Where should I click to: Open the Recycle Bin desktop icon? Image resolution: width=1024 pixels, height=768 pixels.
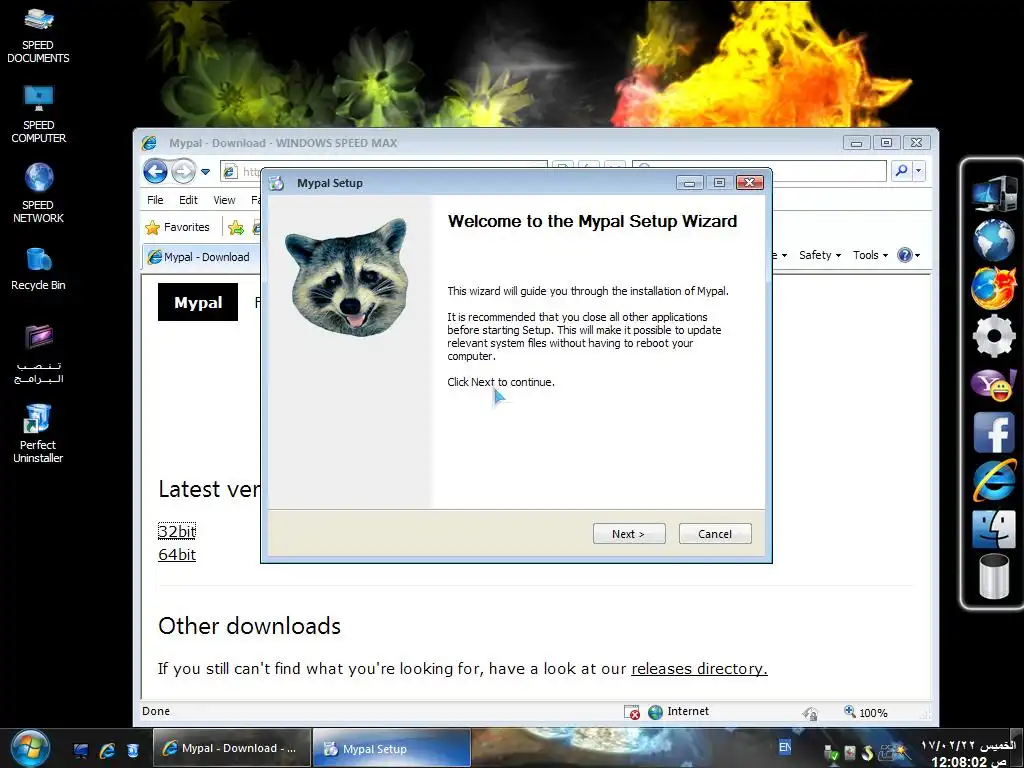[38, 269]
